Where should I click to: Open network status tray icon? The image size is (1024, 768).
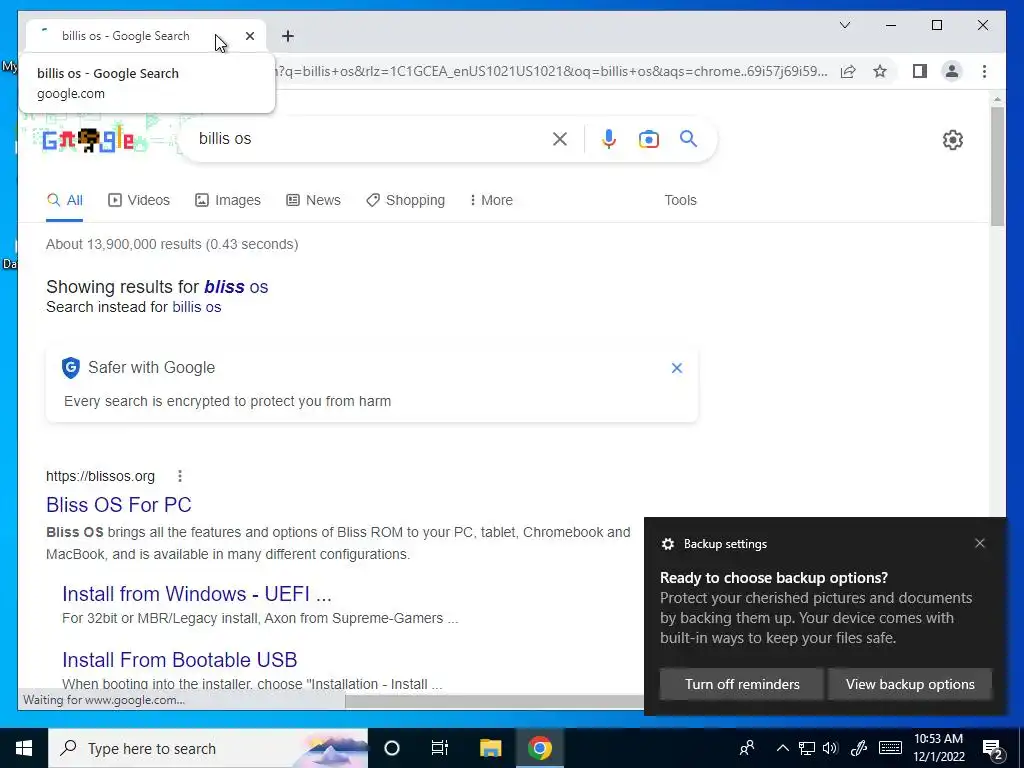point(807,748)
